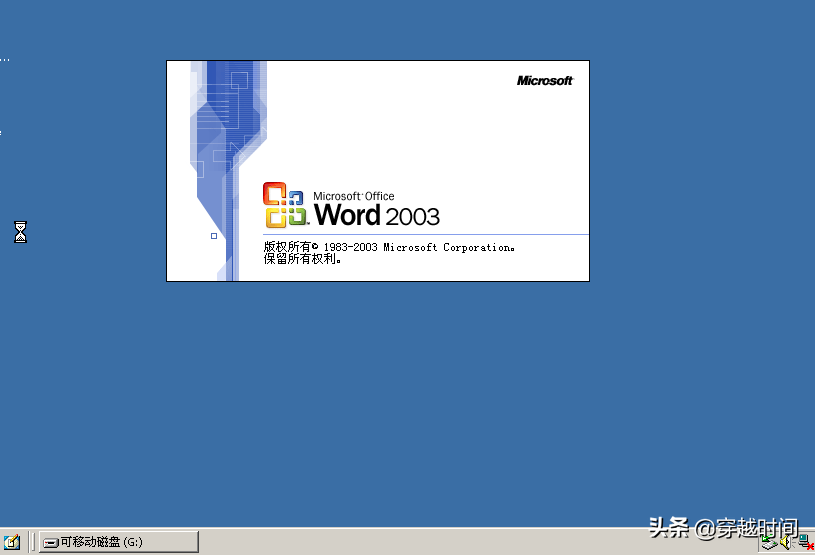Image resolution: width=815 pixels, height=555 pixels.
Task: Switch to the 可移动磁盘 (G:) taskbar window
Action: click(118, 542)
